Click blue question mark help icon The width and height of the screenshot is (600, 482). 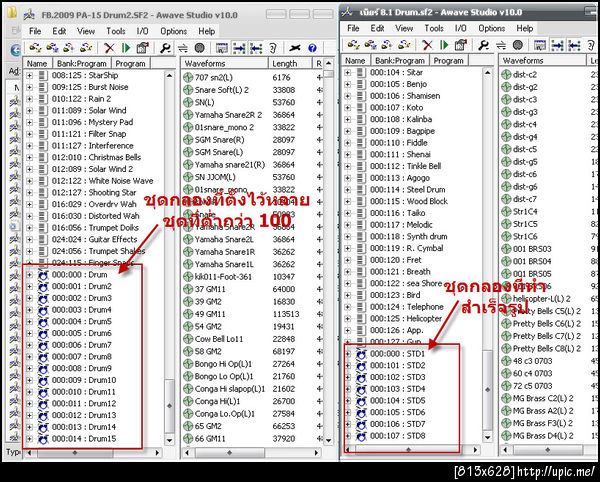pyautogui.click(x=312, y=48)
